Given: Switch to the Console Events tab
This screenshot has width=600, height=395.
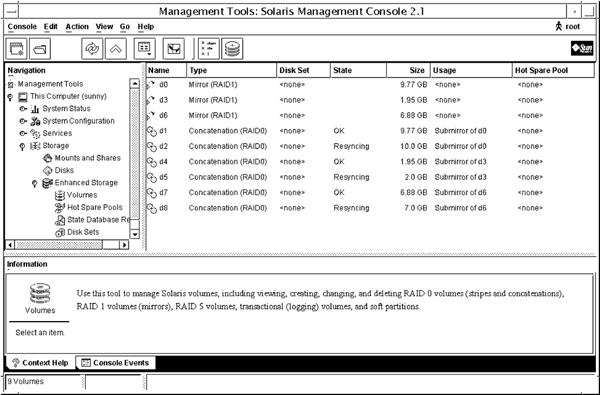Looking at the screenshot, I should [116, 362].
